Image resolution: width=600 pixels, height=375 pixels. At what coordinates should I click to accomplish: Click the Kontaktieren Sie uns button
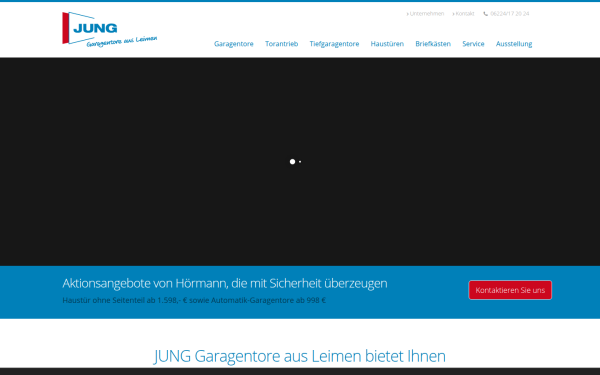pyautogui.click(x=510, y=290)
